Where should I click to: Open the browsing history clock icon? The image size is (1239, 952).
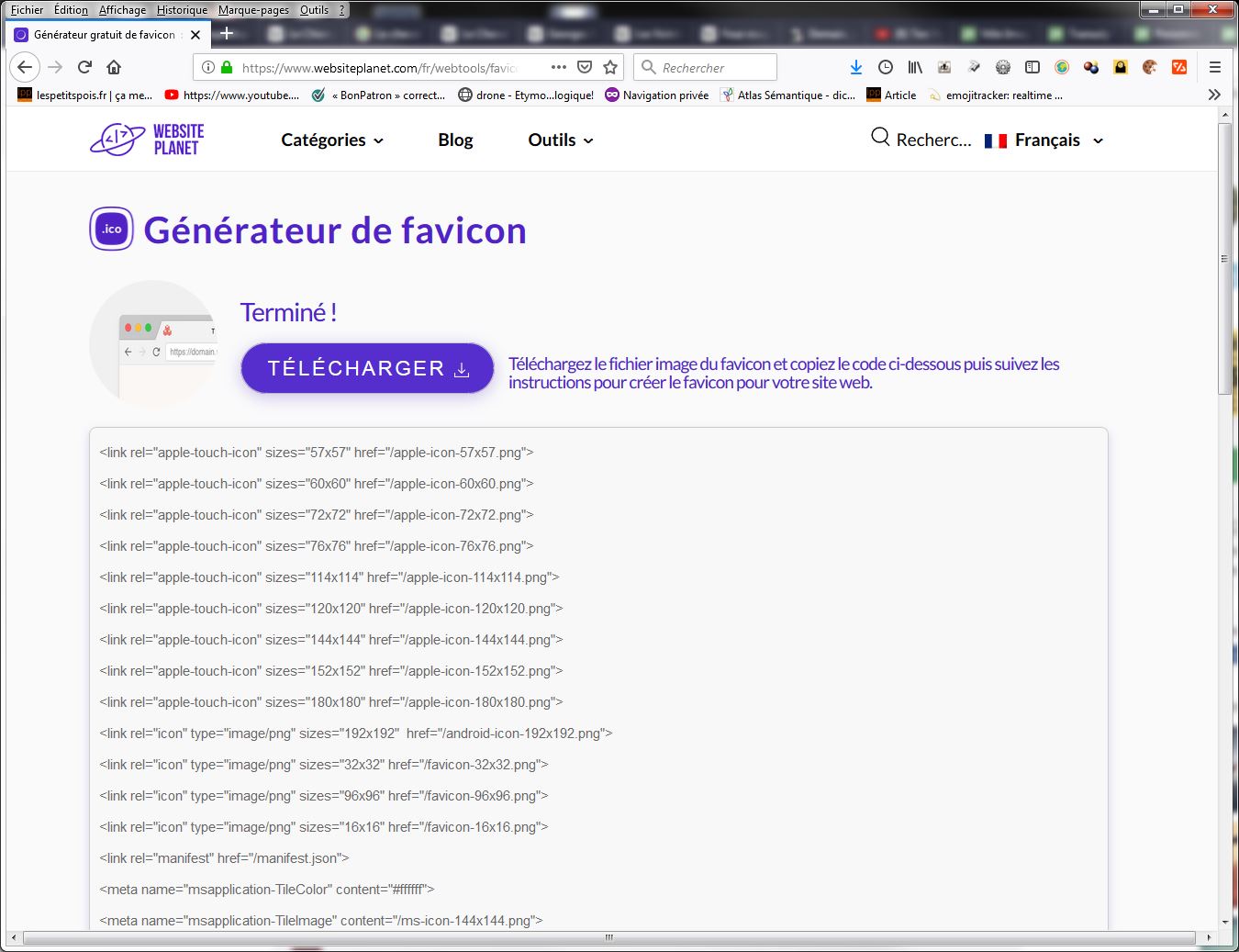point(886,67)
